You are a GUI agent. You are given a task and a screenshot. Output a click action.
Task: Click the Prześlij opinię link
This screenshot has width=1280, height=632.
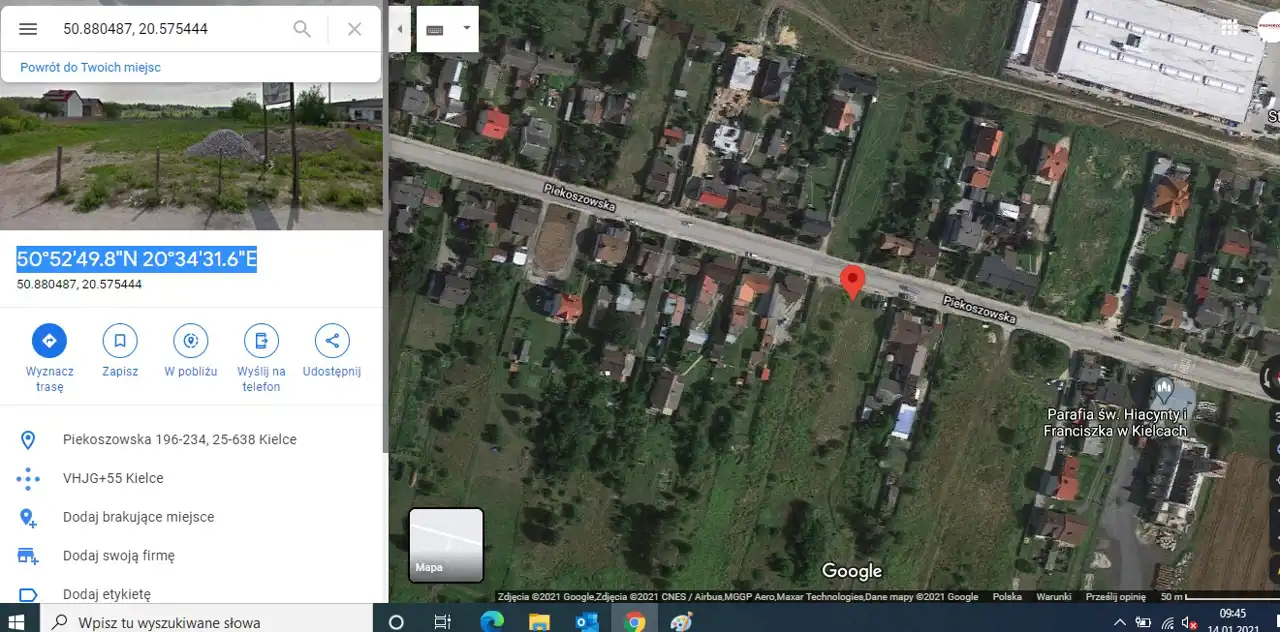pyautogui.click(x=1115, y=597)
